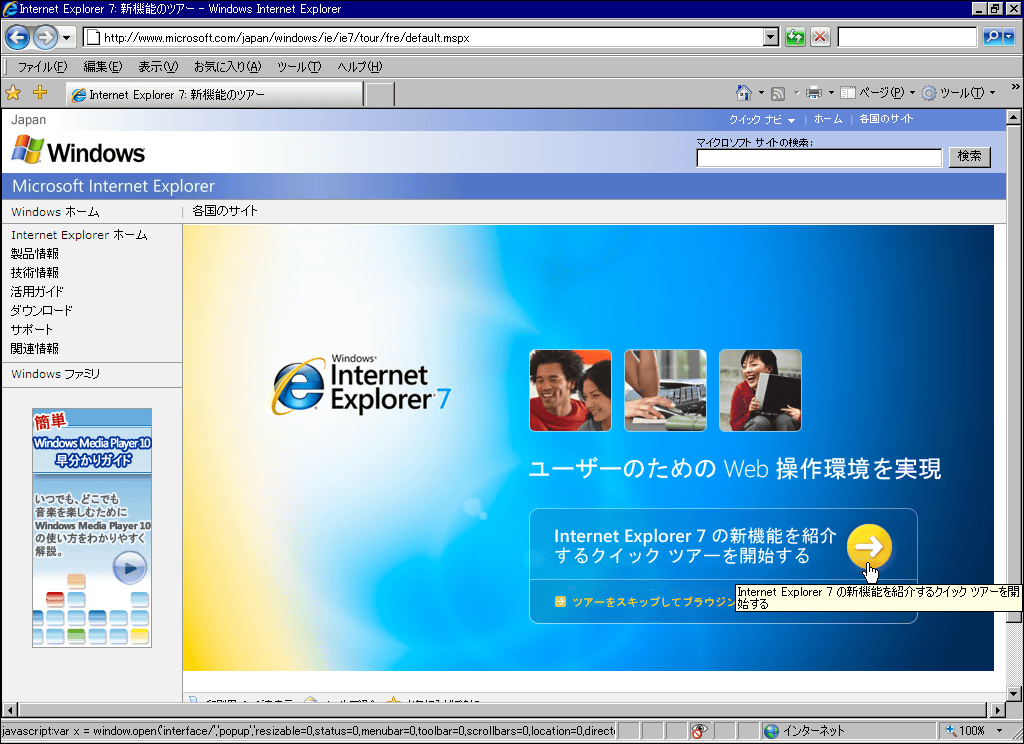Image resolution: width=1024 pixels, height=744 pixels.
Task: Click the インターネット security zone indicator
Action: [803, 731]
